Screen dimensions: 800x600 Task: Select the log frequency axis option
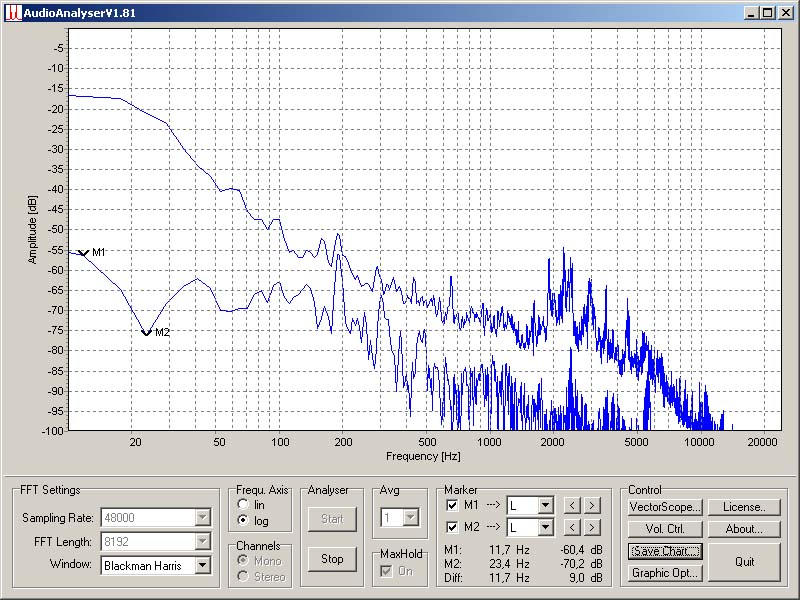click(243, 520)
